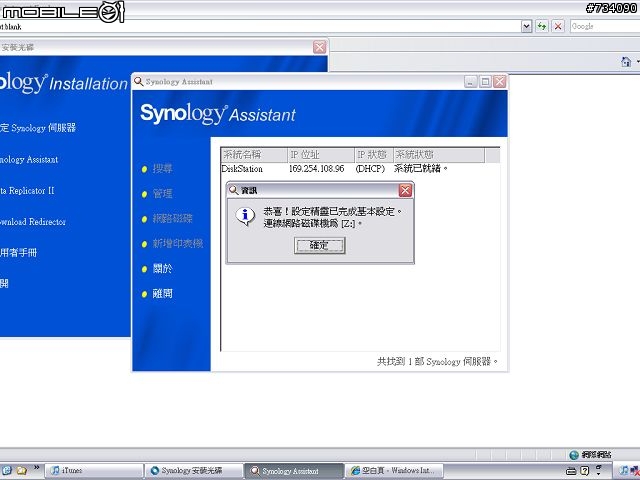The image size is (640, 480).
Task: Switch to 空白頁 Windows Internet Explorer taskbar button
Action: (395, 471)
